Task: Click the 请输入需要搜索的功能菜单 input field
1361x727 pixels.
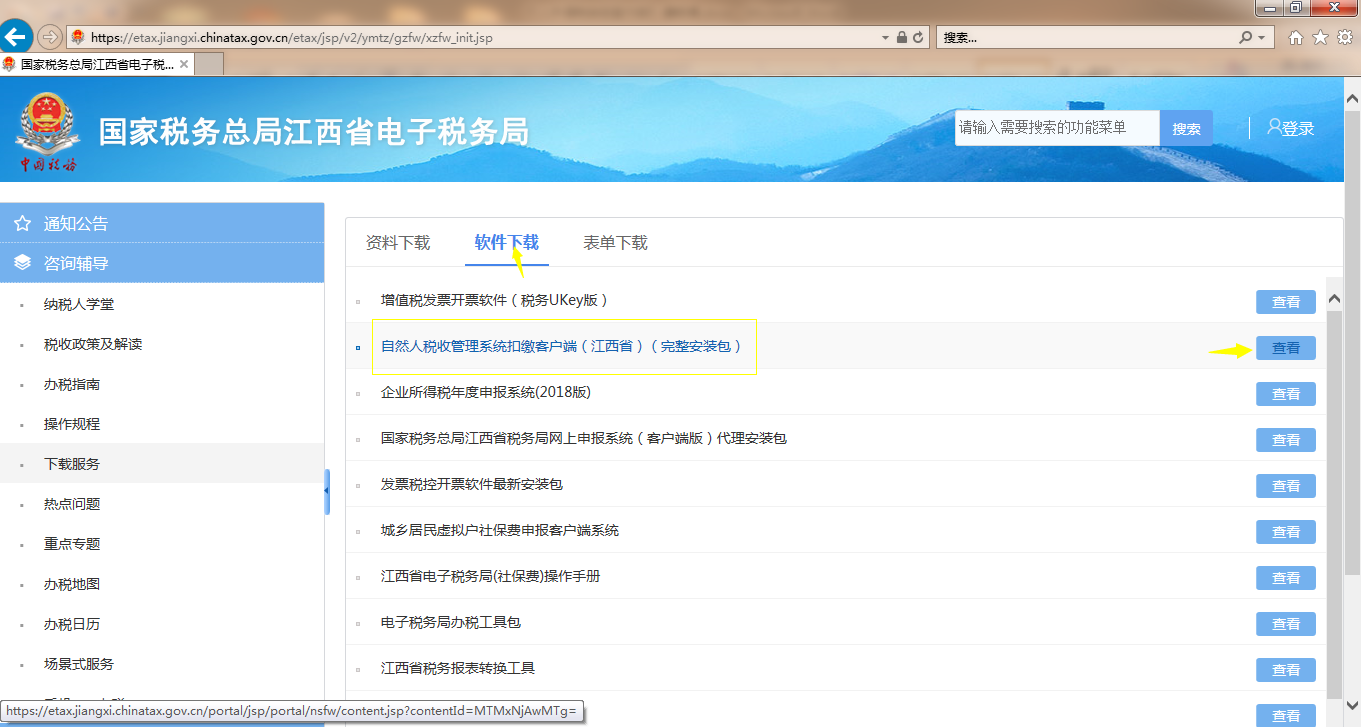Action: (x=1056, y=127)
